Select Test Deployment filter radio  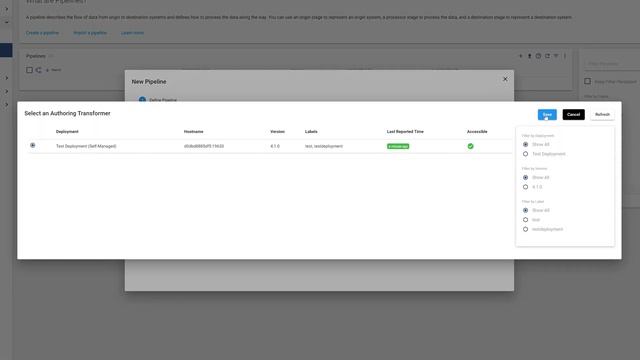point(525,154)
